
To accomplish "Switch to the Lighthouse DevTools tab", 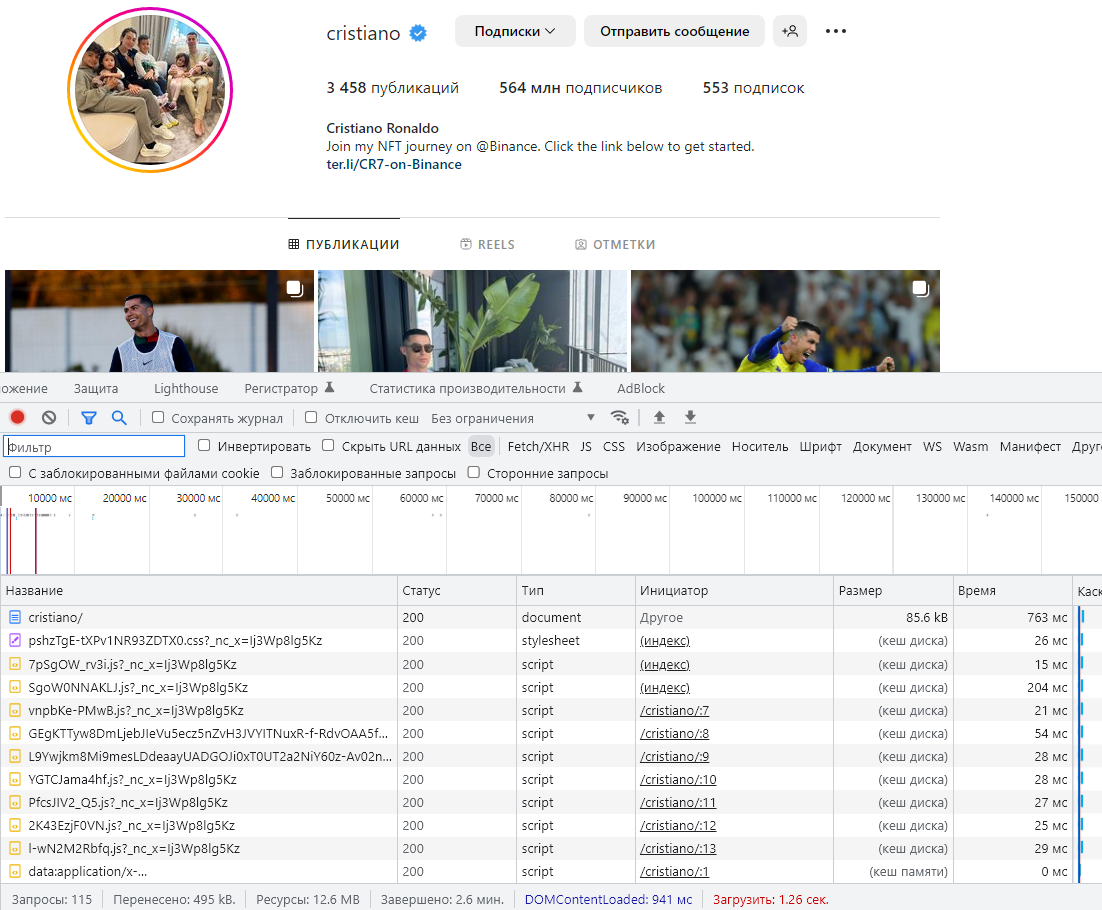I will point(185,388).
